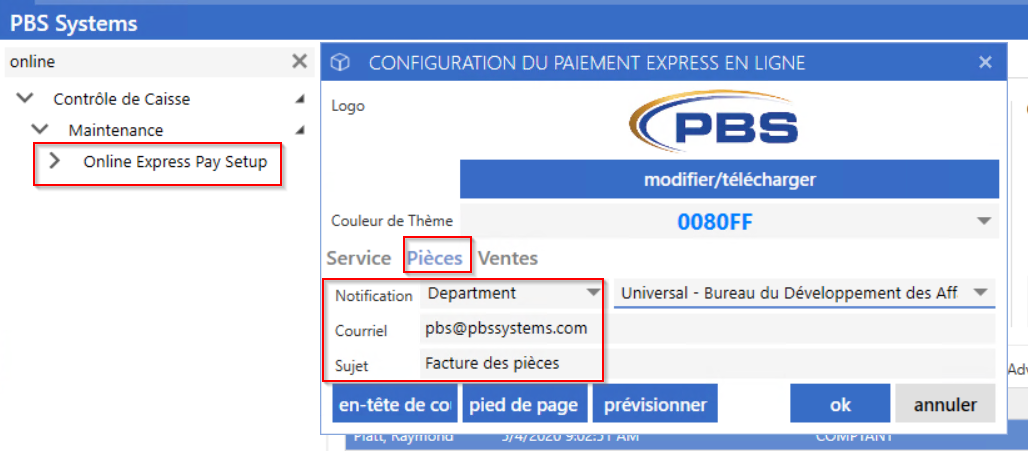Select the 0080FF theme color value
This screenshot has height=451, width=1028.
pos(715,222)
